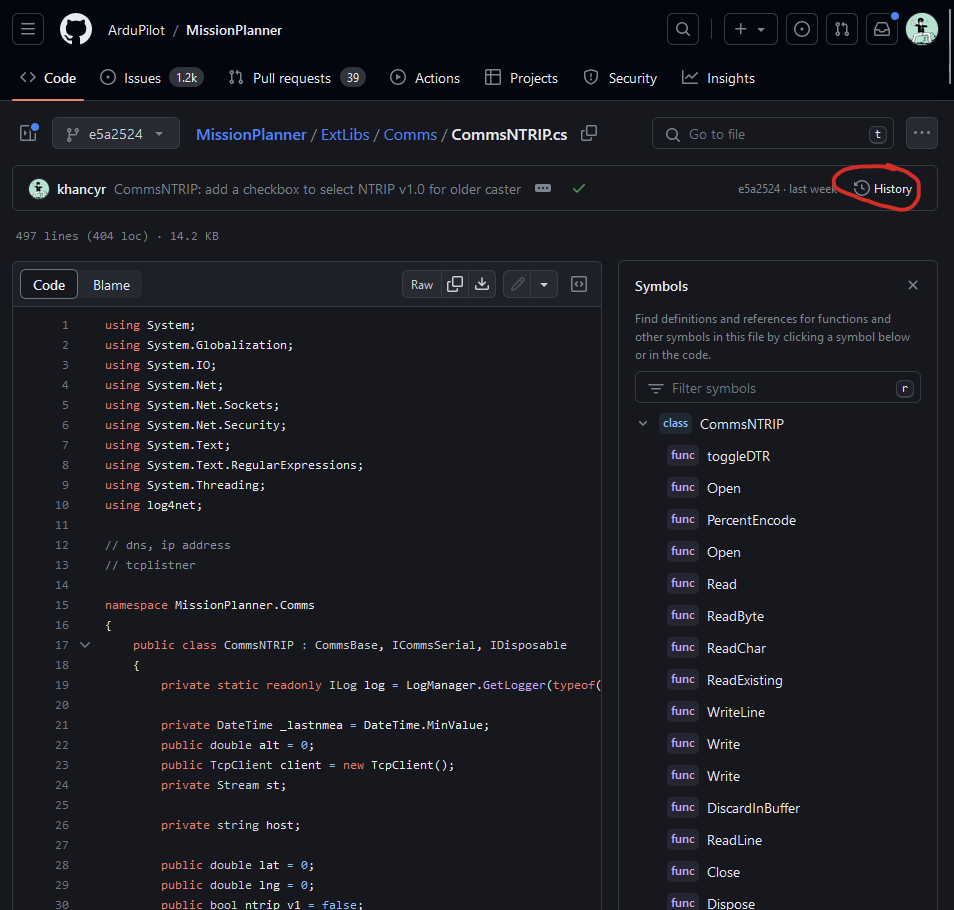
Task: Open the symbols panel toggle icon
Action: click(579, 284)
